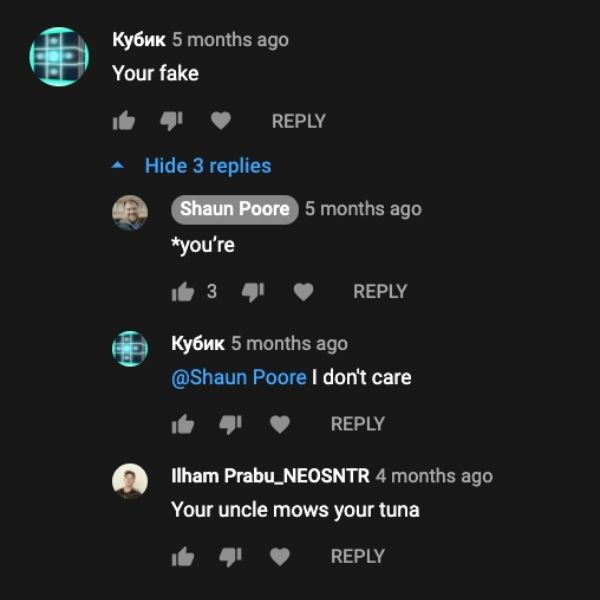Image resolution: width=600 pixels, height=600 pixels.
Task: Heart the "I don't care" reply
Action: (280, 424)
